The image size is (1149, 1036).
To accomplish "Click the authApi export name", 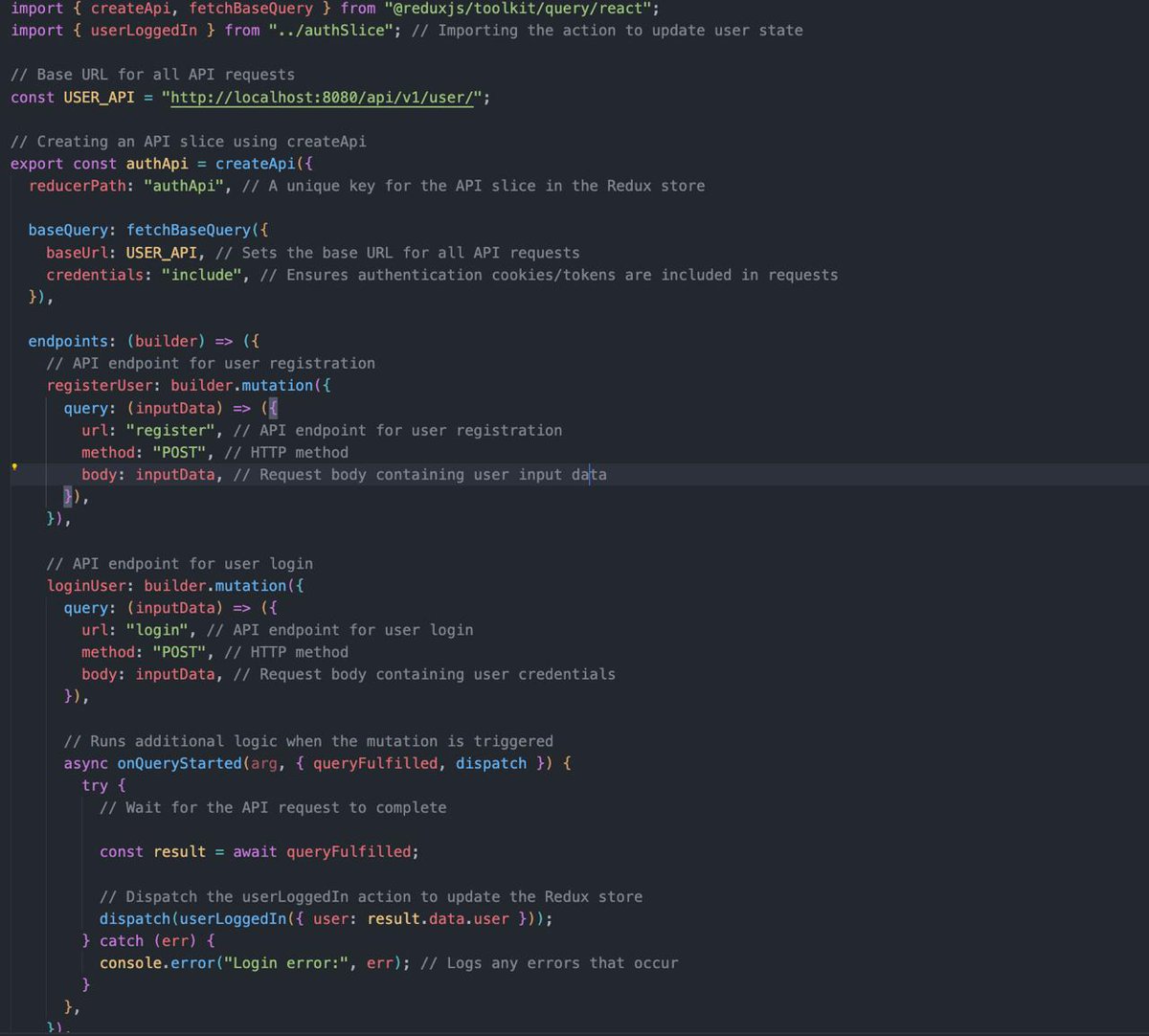I will point(157,164).
